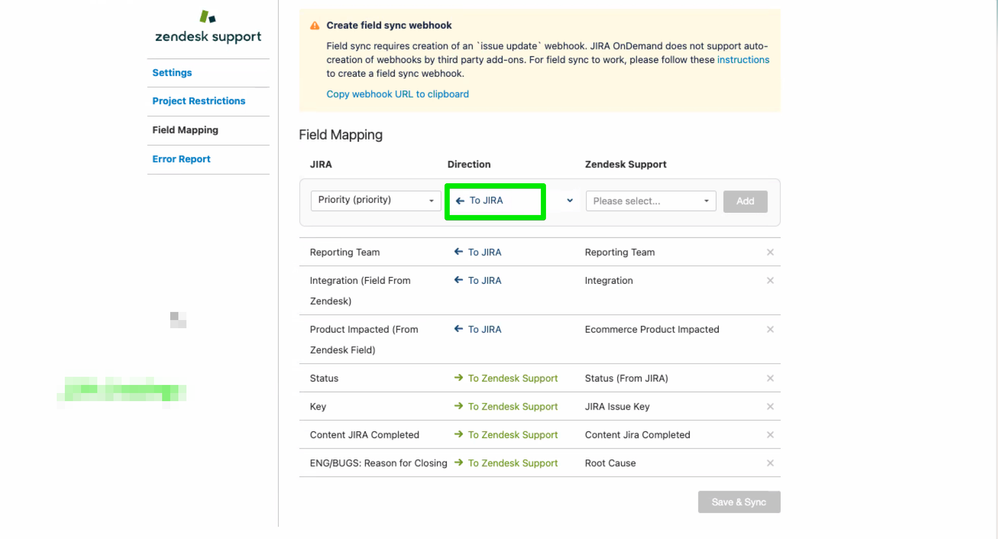The width and height of the screenshot is (998, 539).
Task: Click Create field sync webhook title
Action: [x=389, y=25]
